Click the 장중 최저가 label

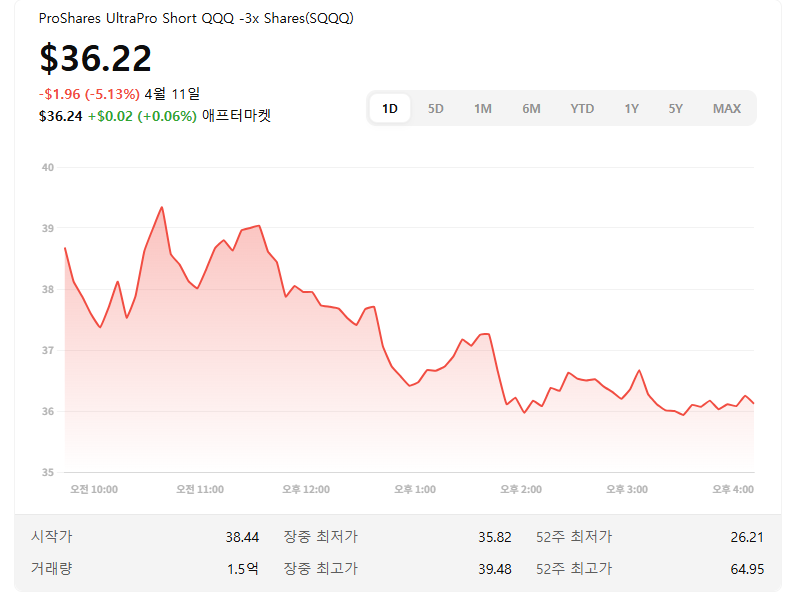[x=321, y=537]
